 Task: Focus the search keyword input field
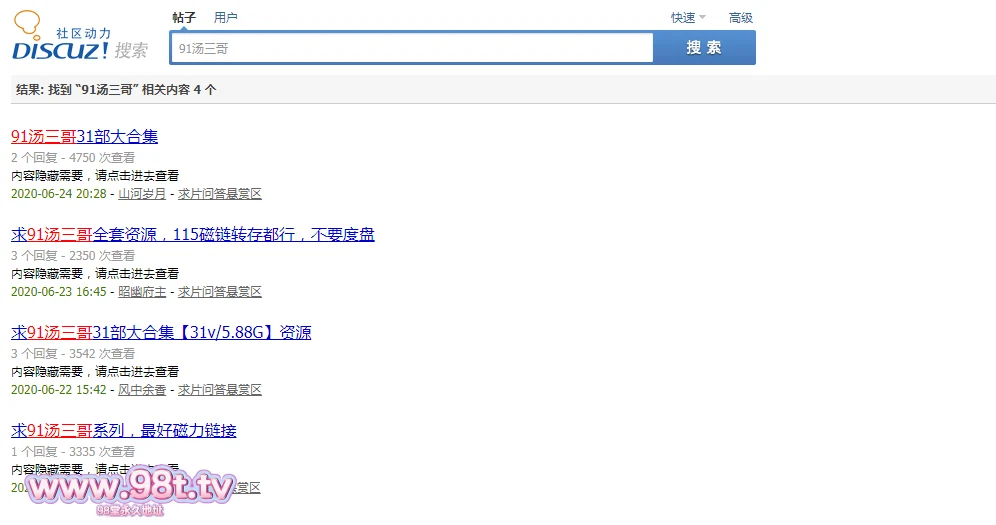[x=411, y=48]
